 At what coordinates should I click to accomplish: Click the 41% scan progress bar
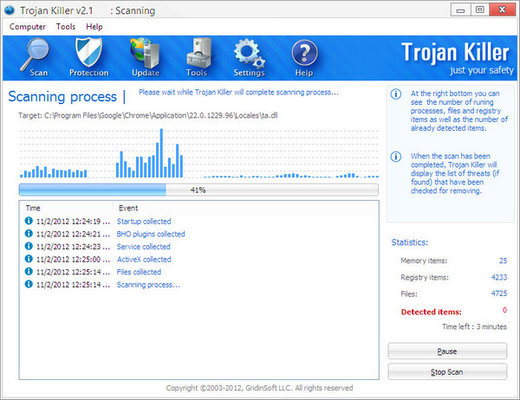199,190
